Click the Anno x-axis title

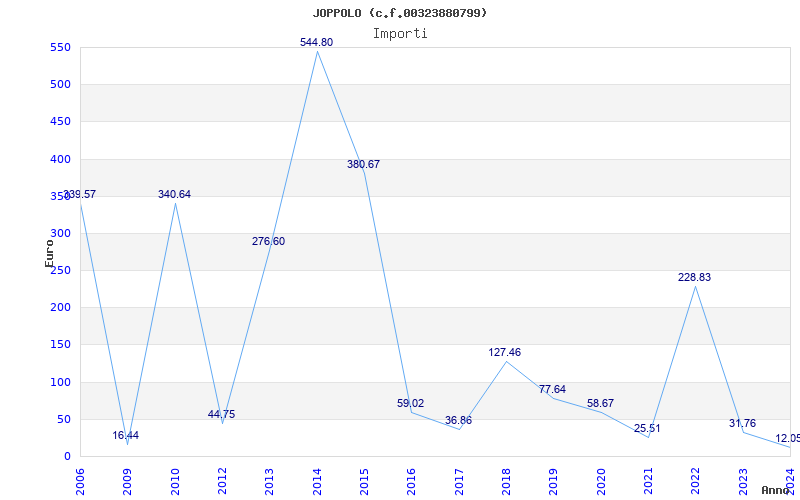tap(775, 490)
